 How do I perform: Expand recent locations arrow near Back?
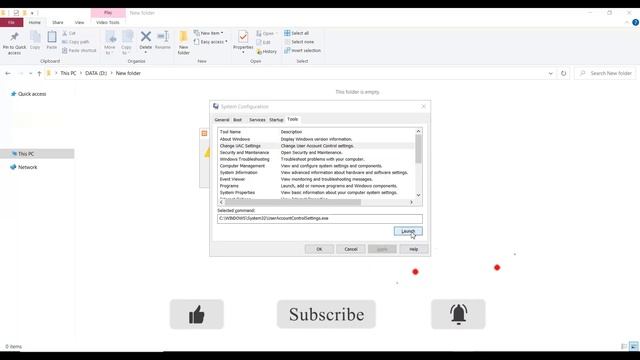(30, 73)
